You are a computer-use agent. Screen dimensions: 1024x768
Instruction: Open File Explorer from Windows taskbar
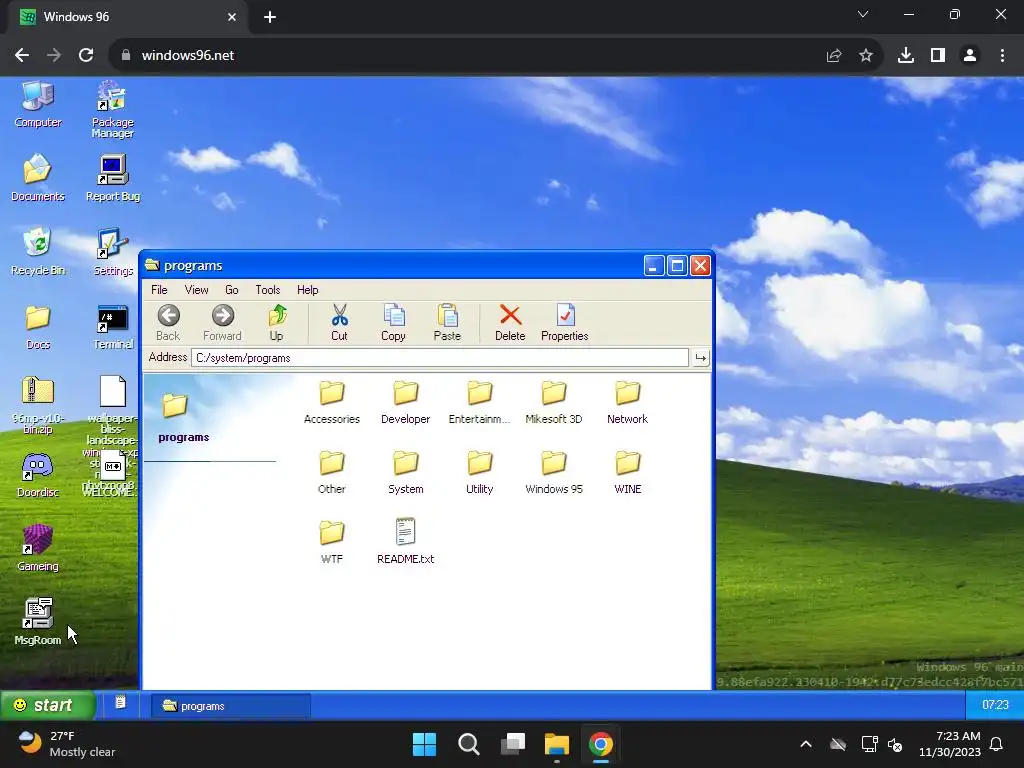click(557, 744)
